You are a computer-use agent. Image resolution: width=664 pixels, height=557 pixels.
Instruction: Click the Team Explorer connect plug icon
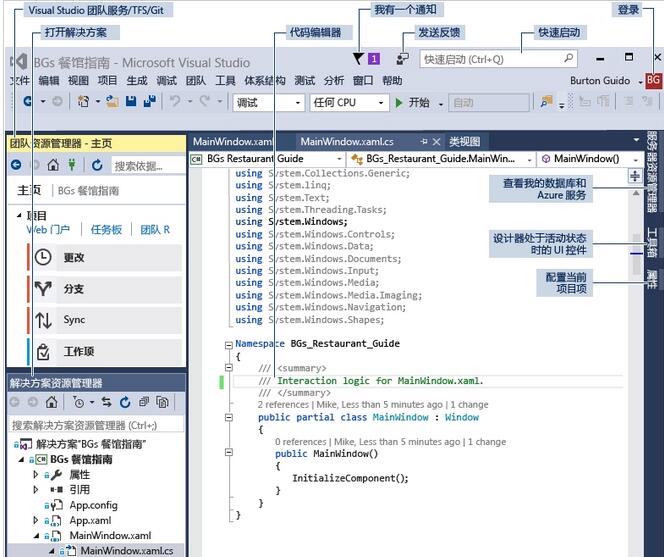pyautogui.click(x=72, y=165)
